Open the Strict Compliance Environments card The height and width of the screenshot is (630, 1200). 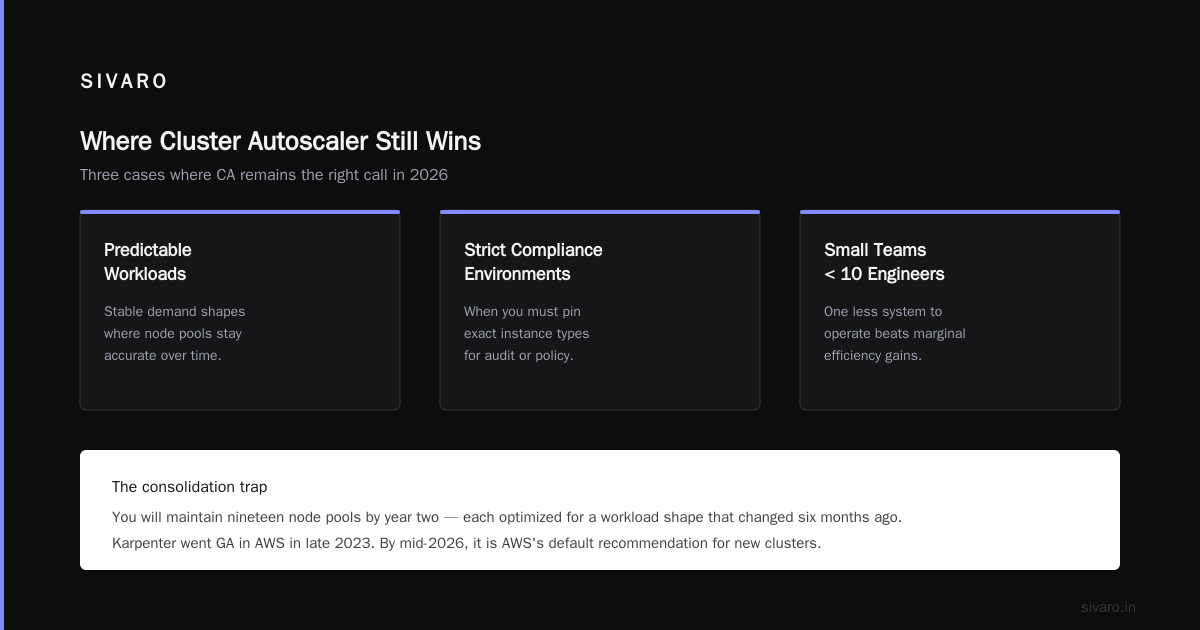tap(600, 310)
